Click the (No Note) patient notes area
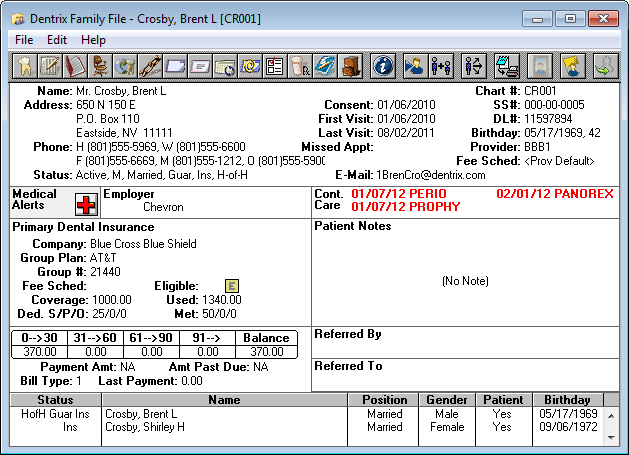The image size is (629, 455). [465, 281]
